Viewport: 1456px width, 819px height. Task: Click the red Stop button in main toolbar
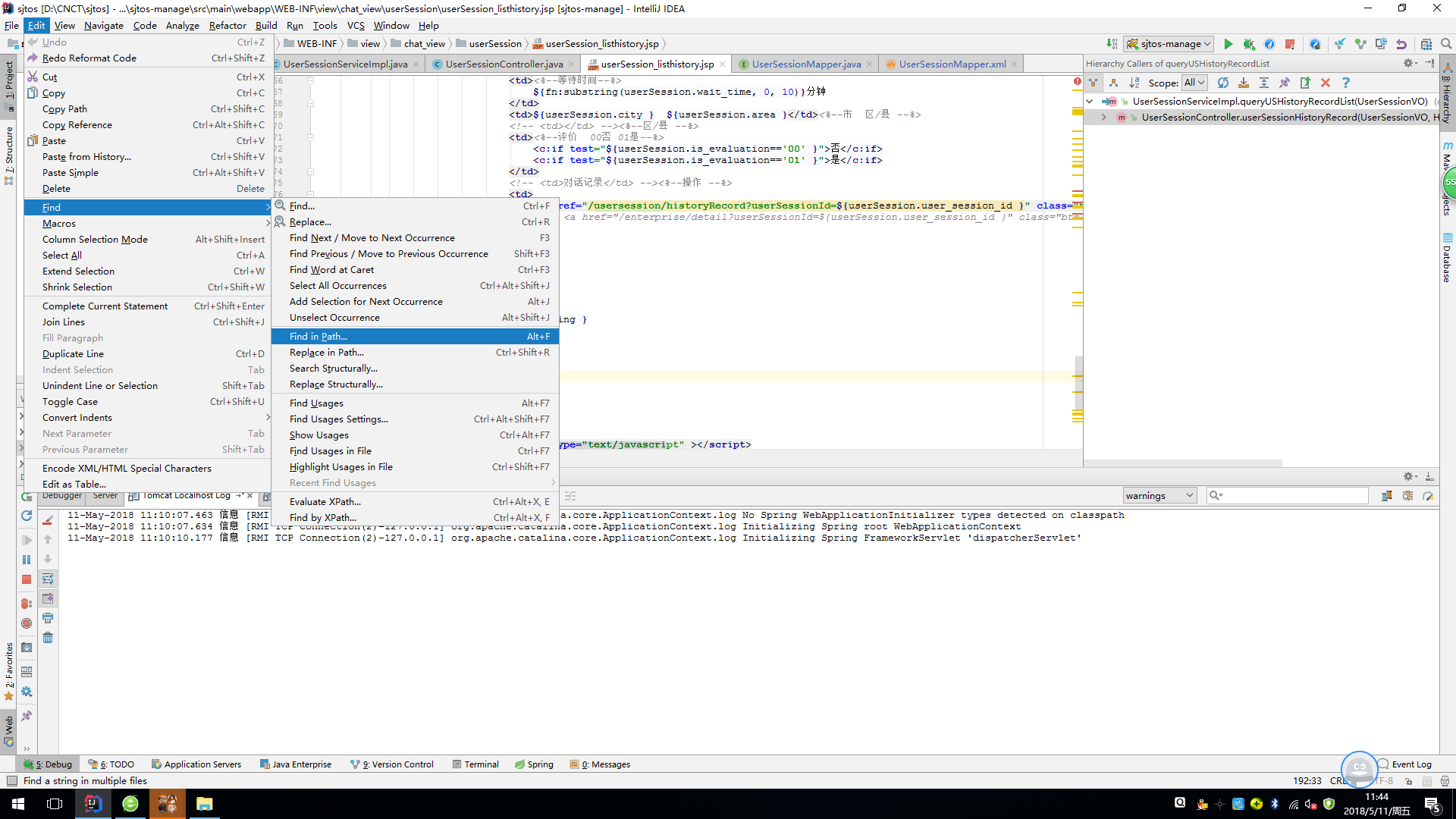point(1290,44)
